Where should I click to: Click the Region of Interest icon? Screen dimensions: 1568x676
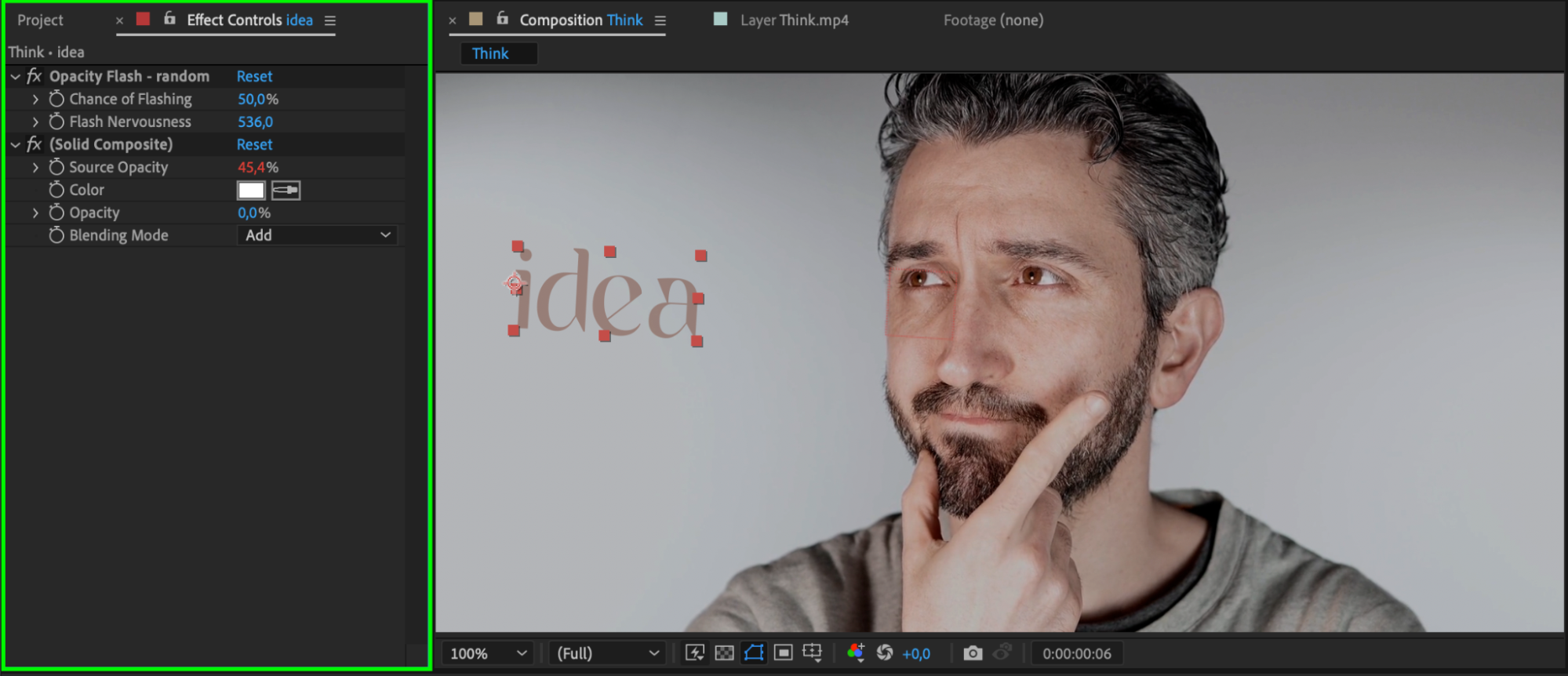(x=783, y=653)
